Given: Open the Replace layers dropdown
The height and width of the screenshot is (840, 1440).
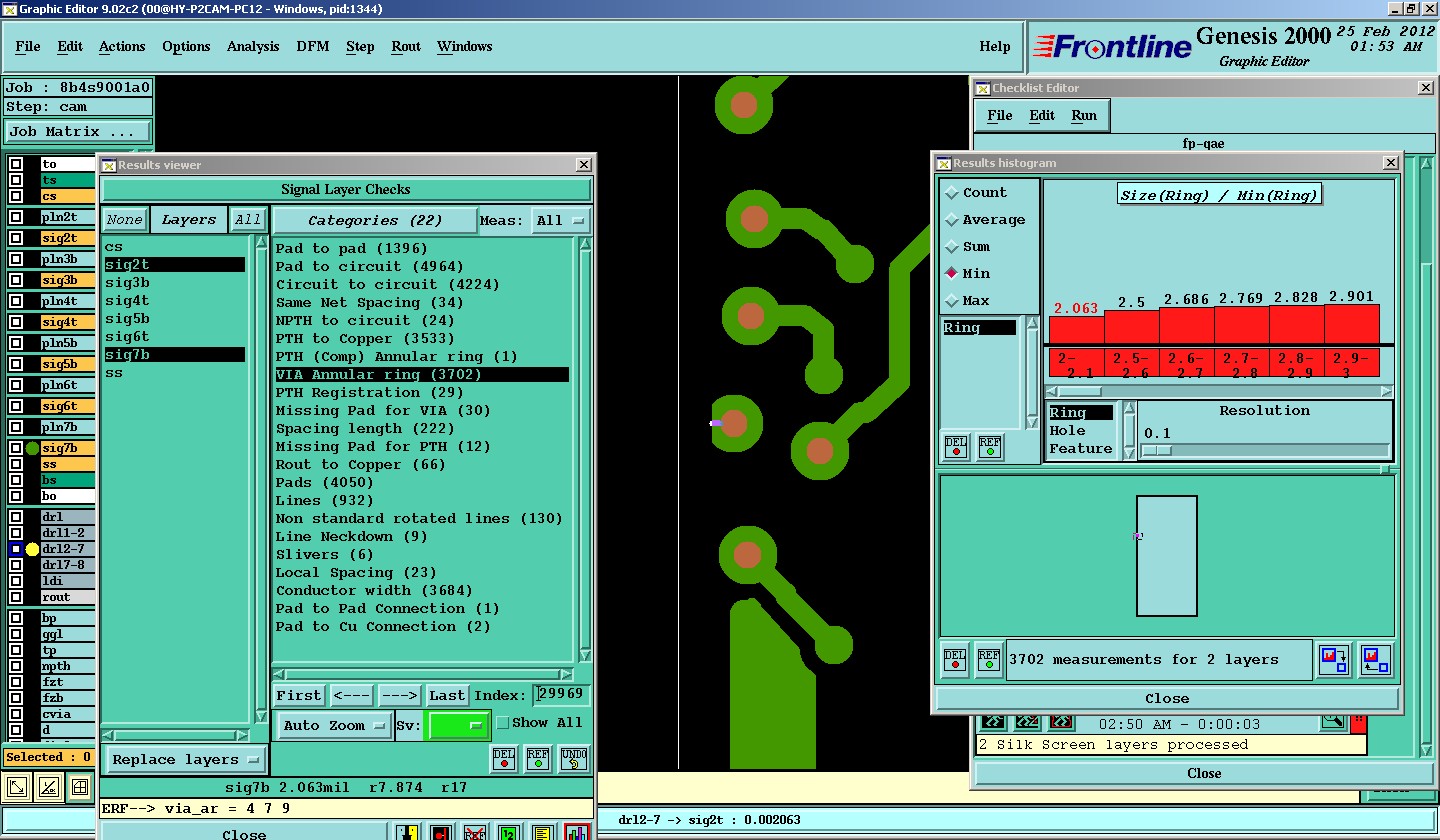Looking at the screenshot, I should pos(187,760).
